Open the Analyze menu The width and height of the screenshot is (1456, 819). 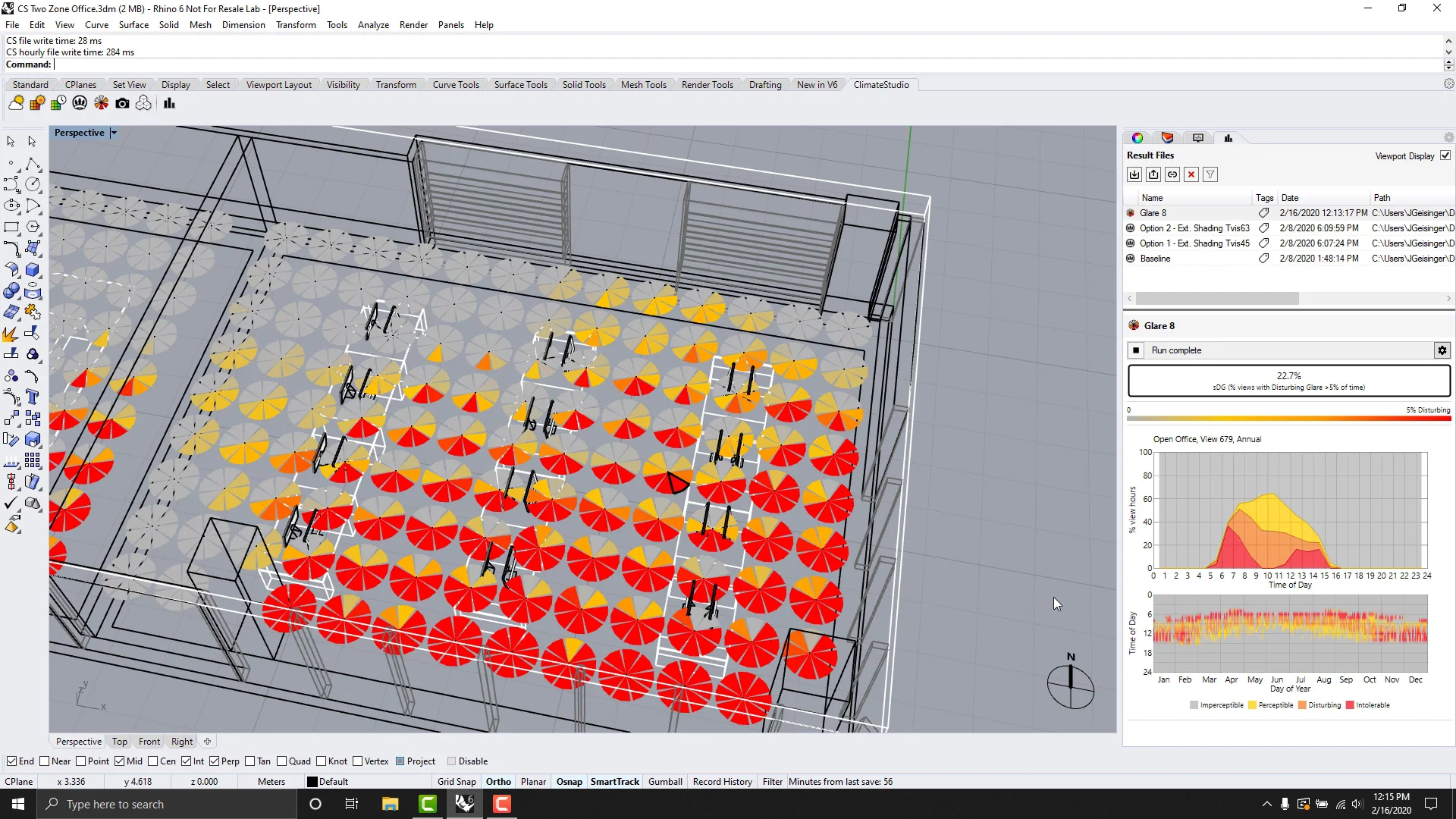(x=372, y=24)
